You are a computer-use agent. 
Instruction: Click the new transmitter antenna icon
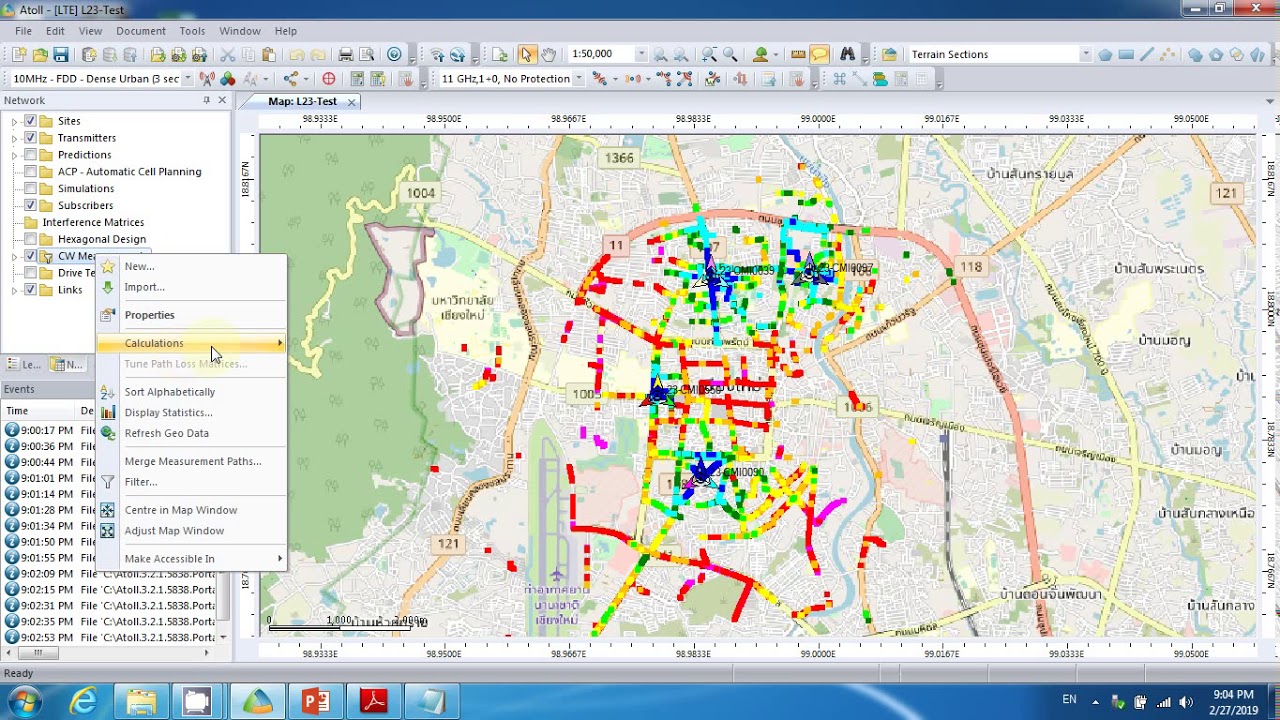[x=207, y=78]
